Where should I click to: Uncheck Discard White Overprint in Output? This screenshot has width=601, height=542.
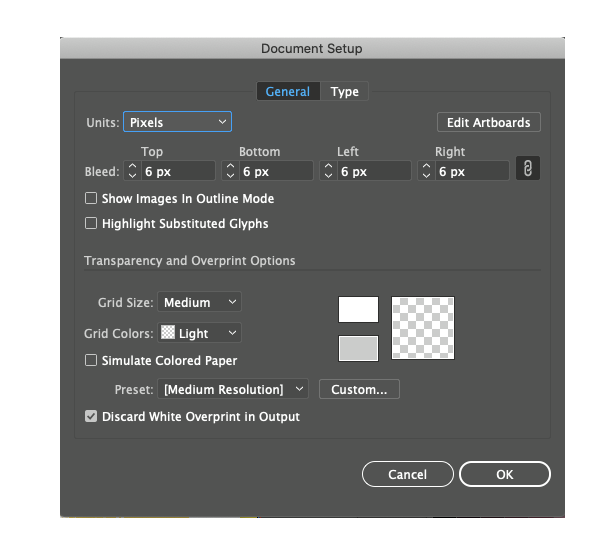click(92, 416)
